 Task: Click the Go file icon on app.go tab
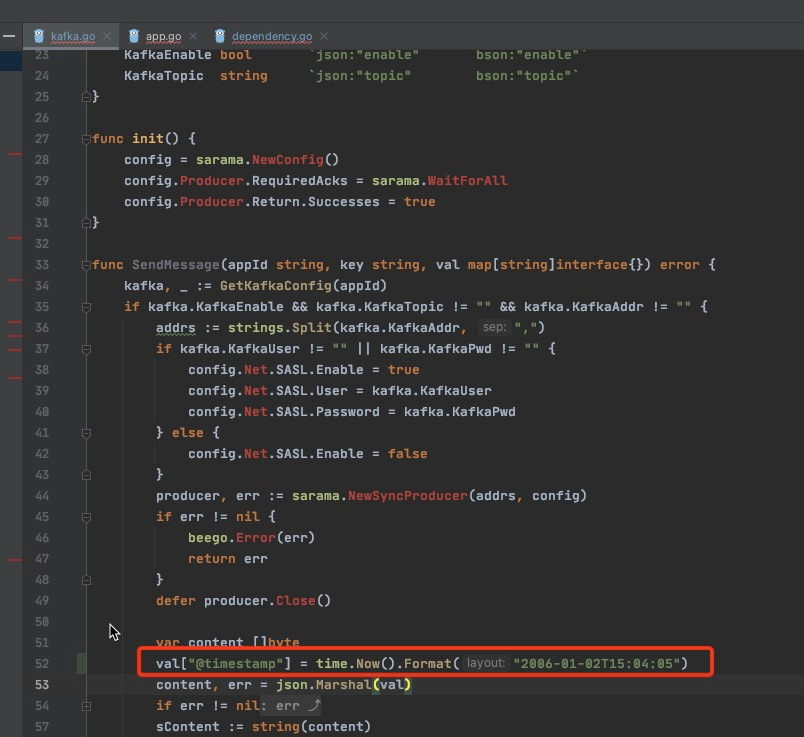[135, 35]
